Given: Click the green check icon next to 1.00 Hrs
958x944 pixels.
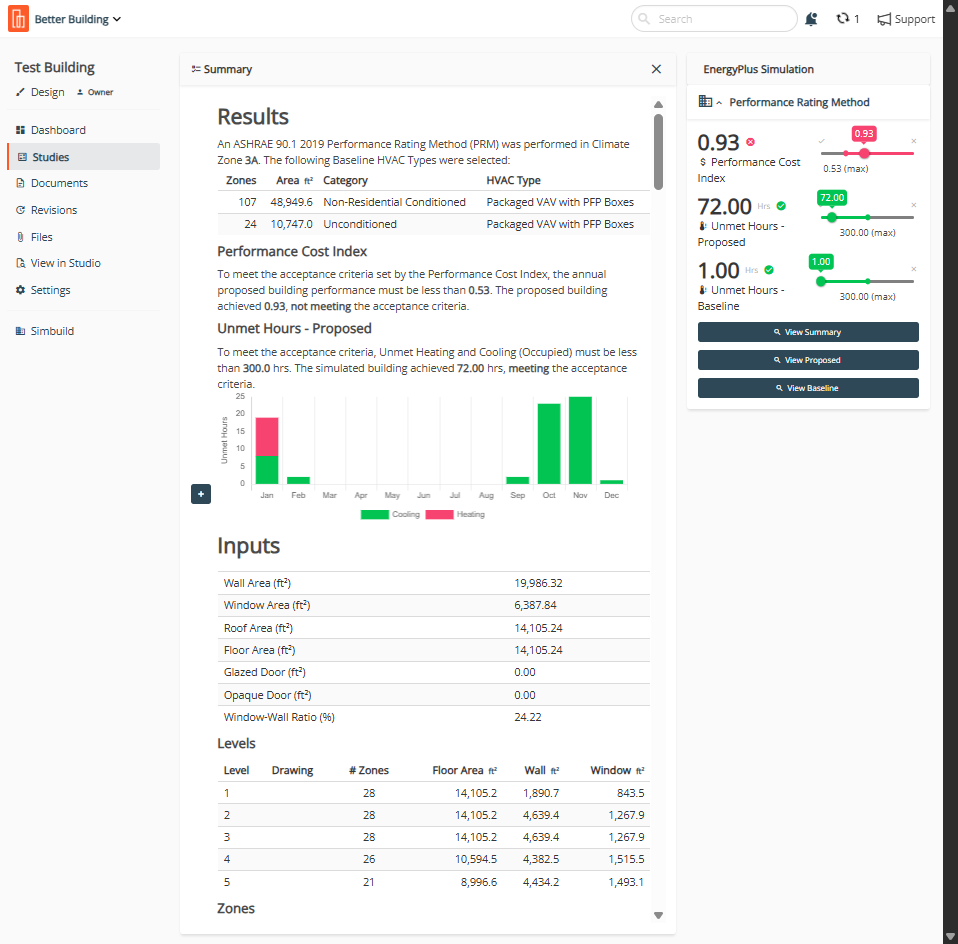Looking at the screenshot, I should [x=769, y=270].
